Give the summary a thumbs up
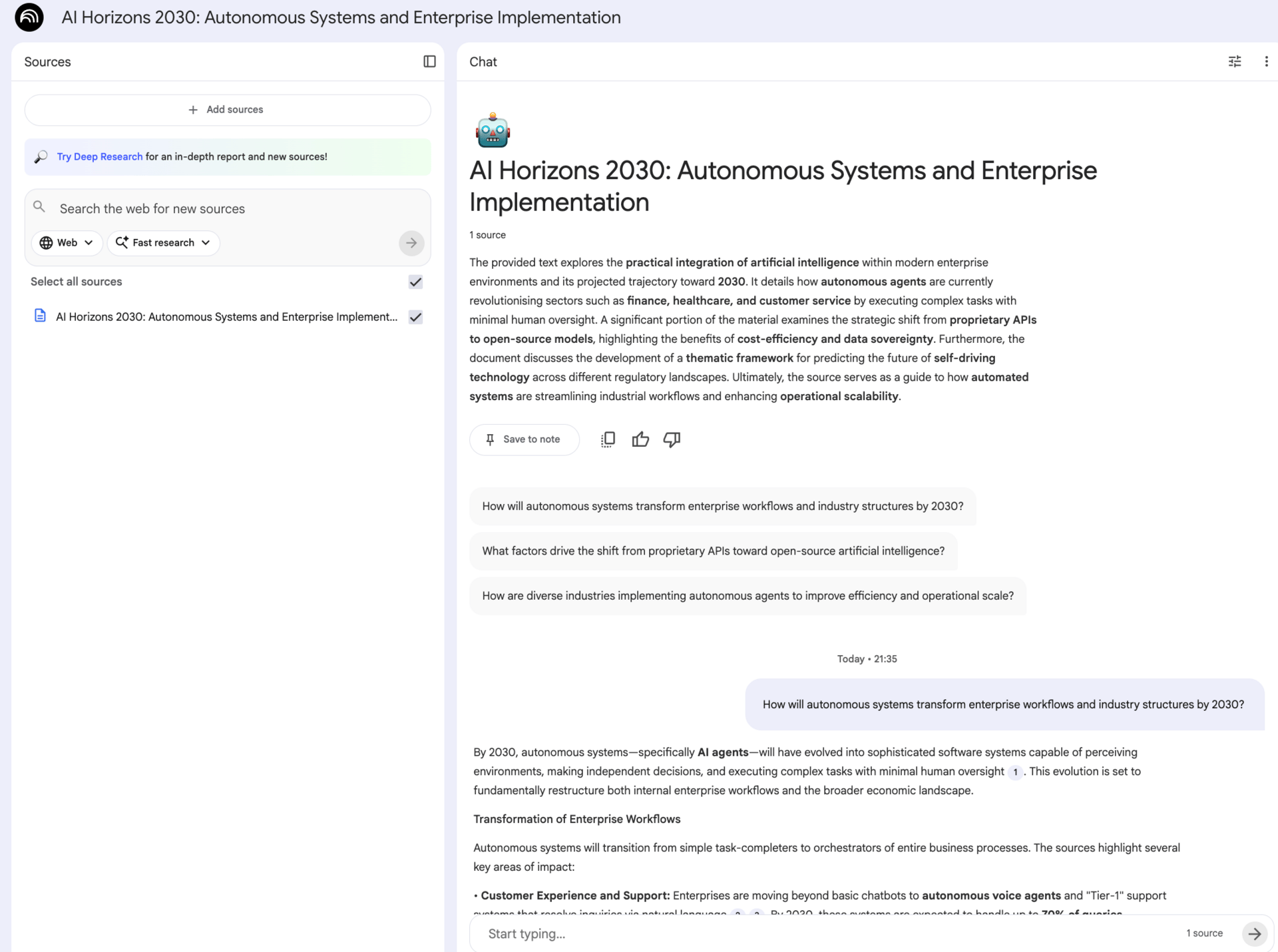1278x952 pixels. [640, 439]
